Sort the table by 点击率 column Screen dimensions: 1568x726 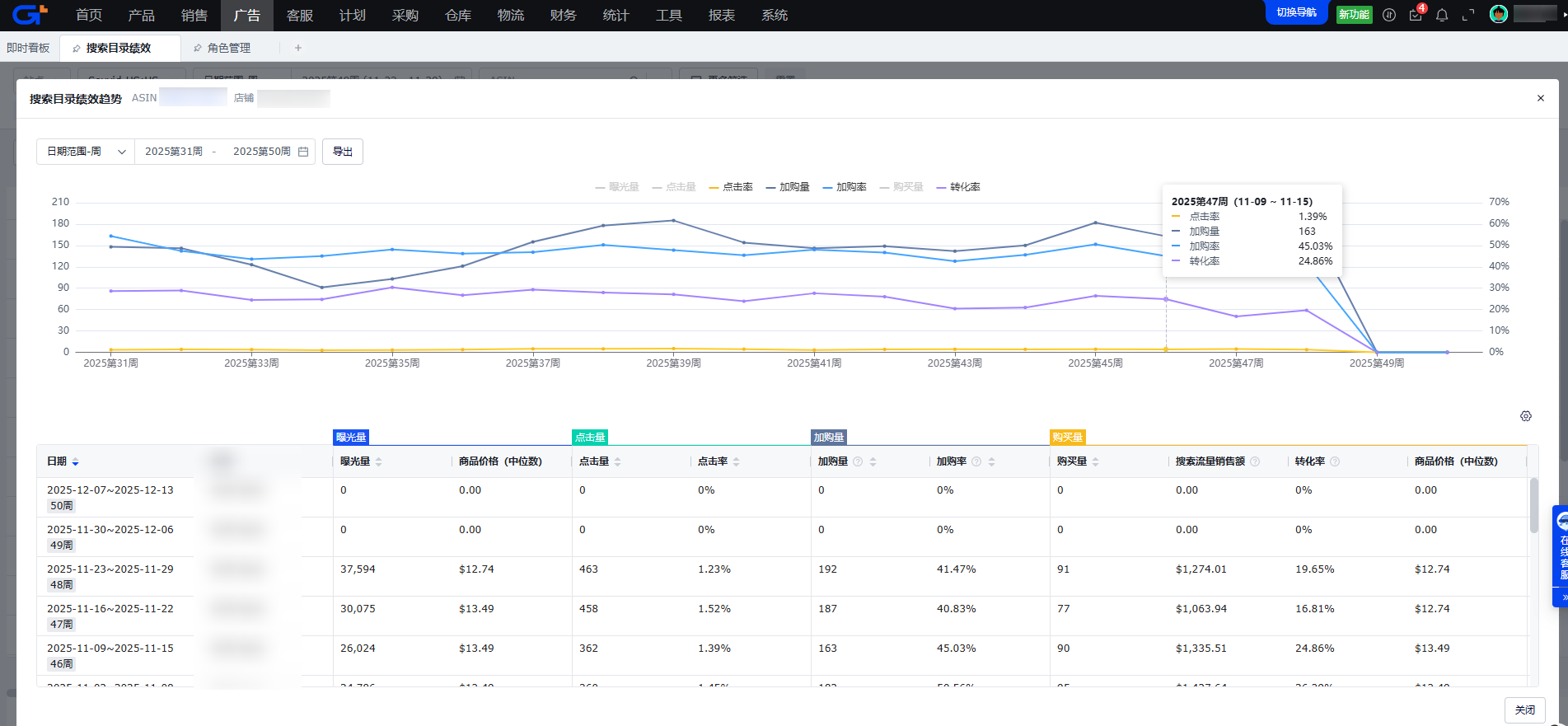coord(736,461)
